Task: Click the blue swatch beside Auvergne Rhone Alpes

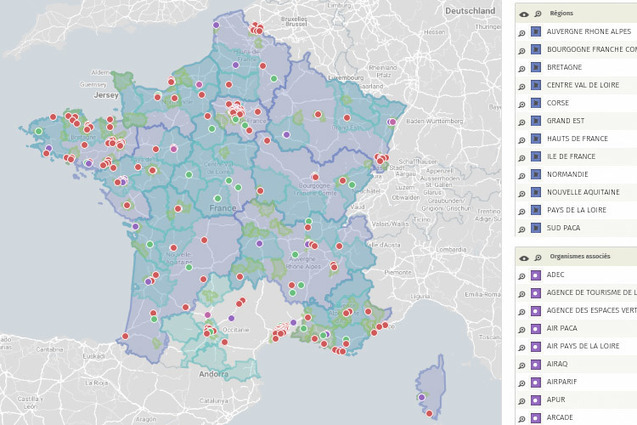Action: (x=536, y=31)
